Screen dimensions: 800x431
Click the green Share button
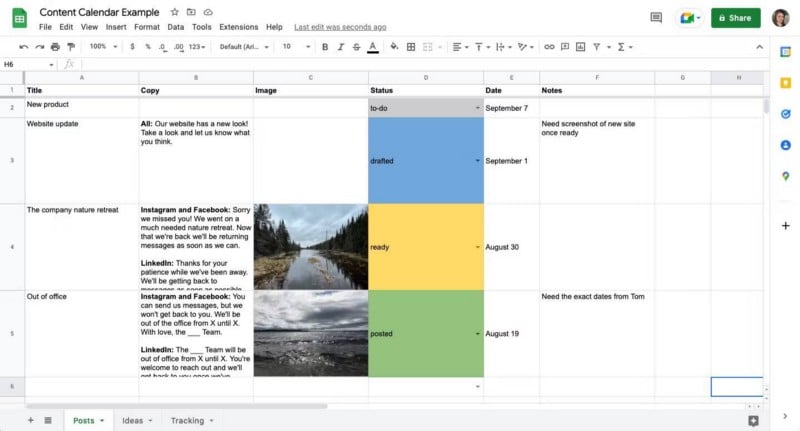click(x=735, y=18)
